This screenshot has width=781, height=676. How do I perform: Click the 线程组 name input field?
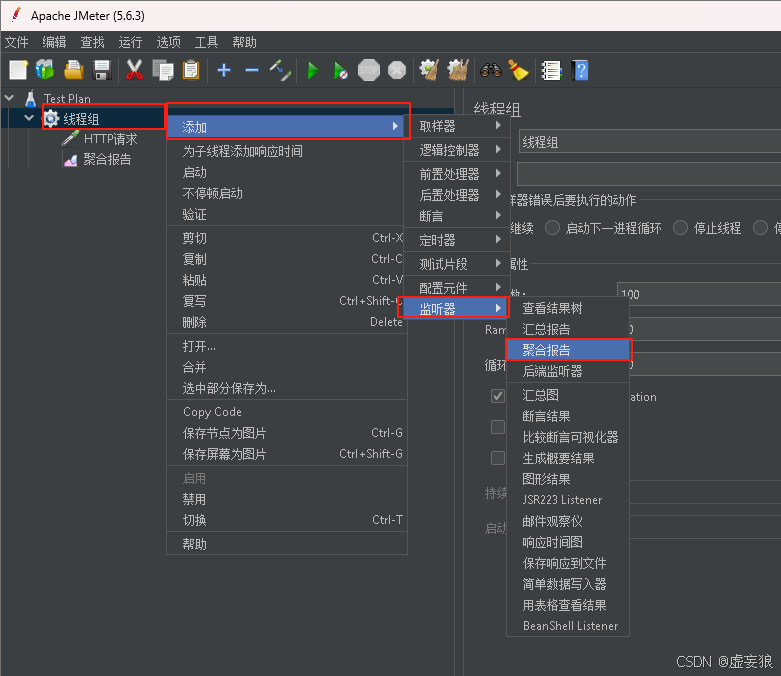pos(650,141)
